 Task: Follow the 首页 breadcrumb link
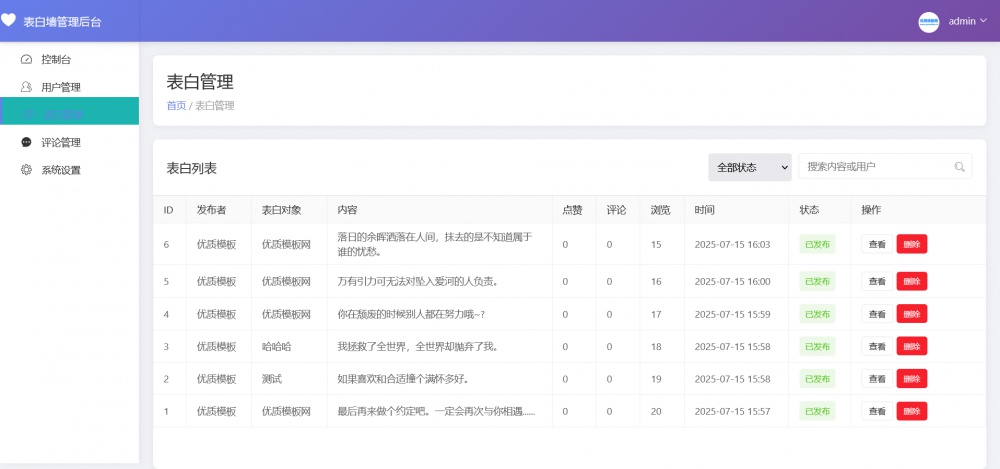click(x=176, y=105)
